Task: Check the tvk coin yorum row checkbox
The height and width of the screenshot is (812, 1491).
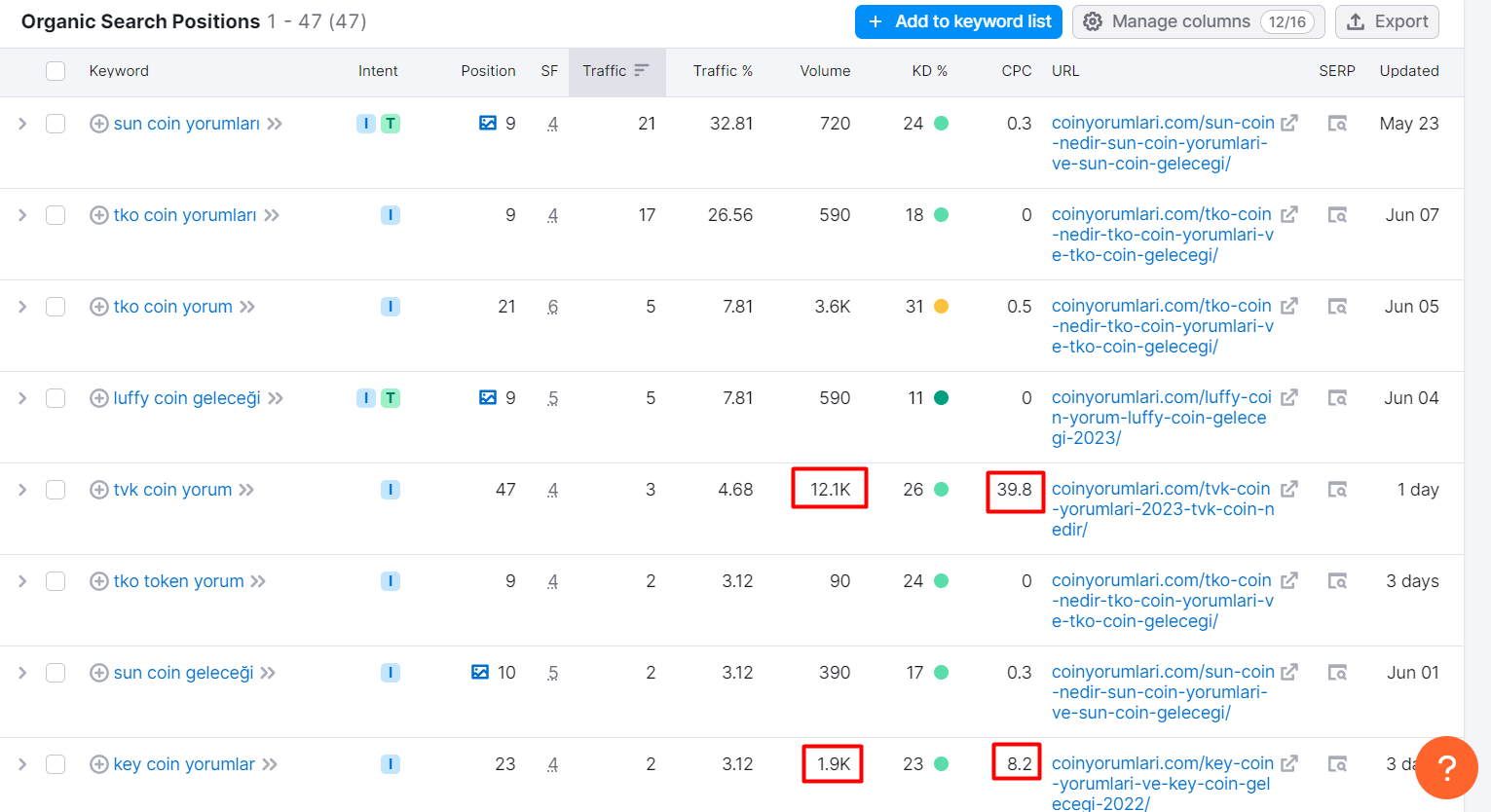Action: tap(56, 490)
